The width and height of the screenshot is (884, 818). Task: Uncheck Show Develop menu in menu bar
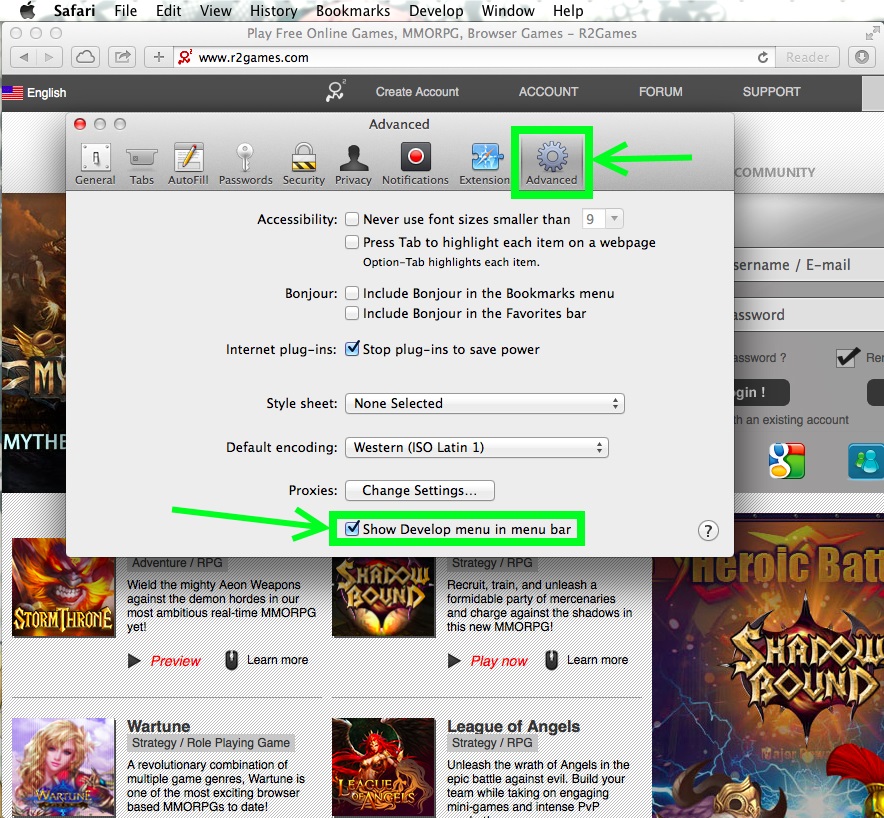352,528
